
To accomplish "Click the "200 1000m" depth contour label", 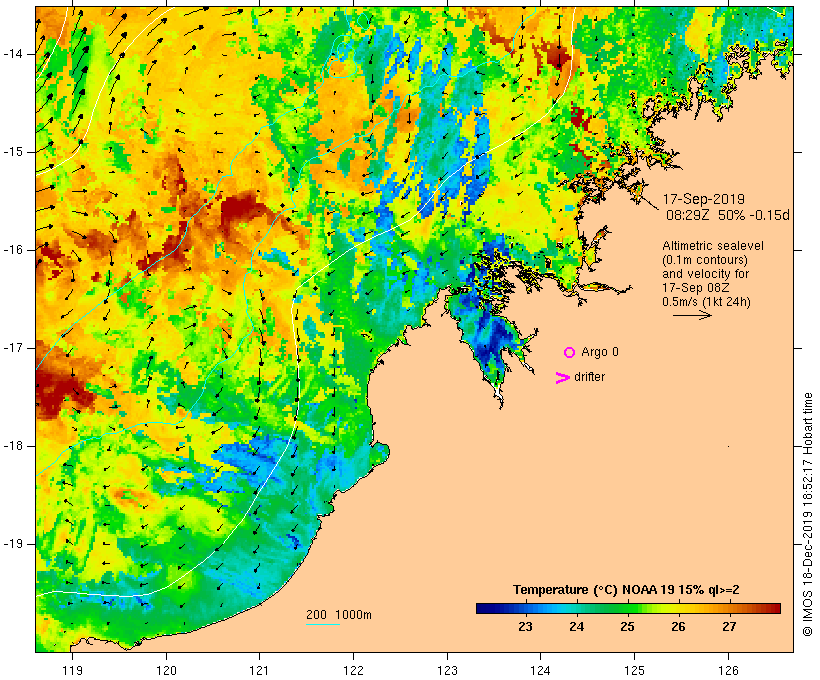I will point(339,615).
